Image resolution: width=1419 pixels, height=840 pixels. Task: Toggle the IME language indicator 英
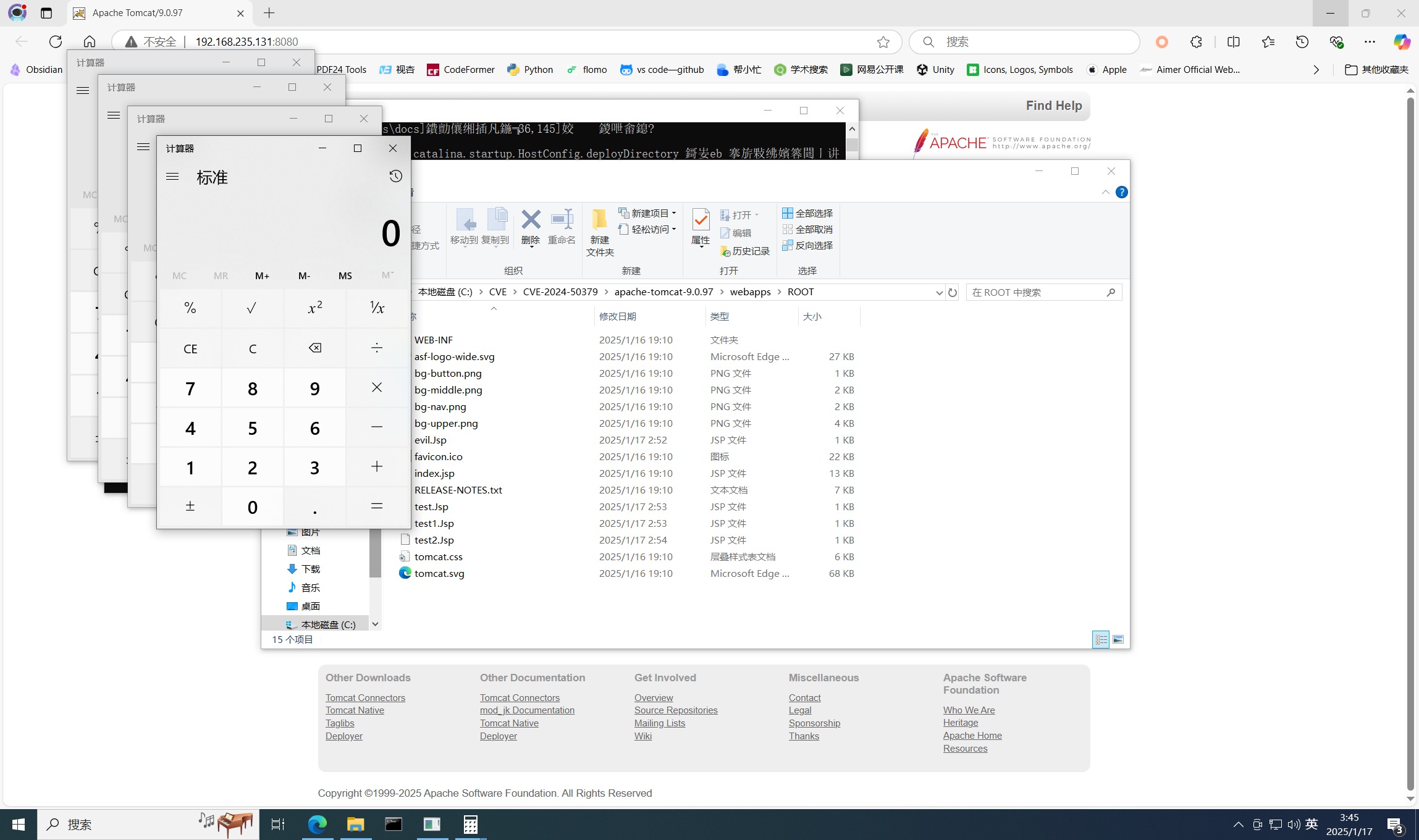point(1312,824)
